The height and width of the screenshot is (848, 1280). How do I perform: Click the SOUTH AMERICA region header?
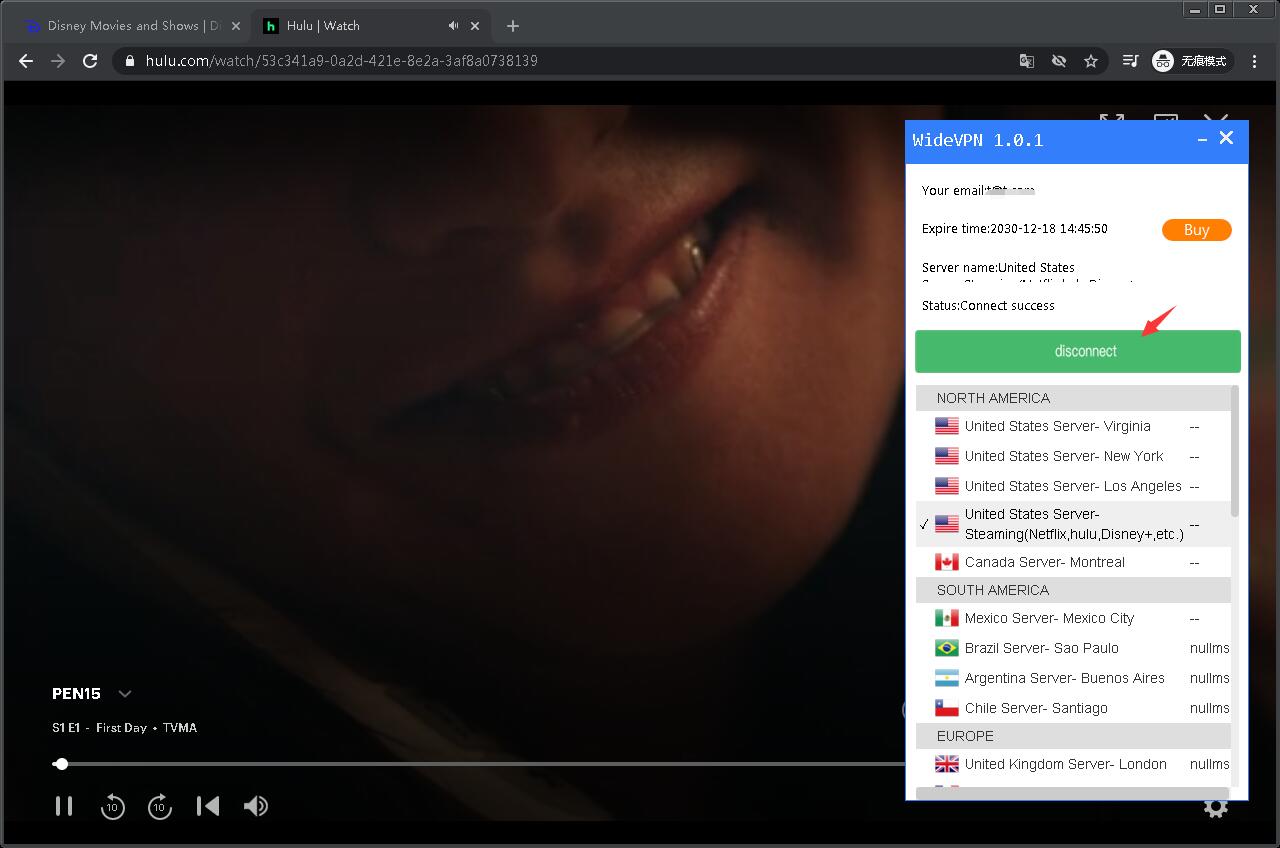click(1074, 590)
